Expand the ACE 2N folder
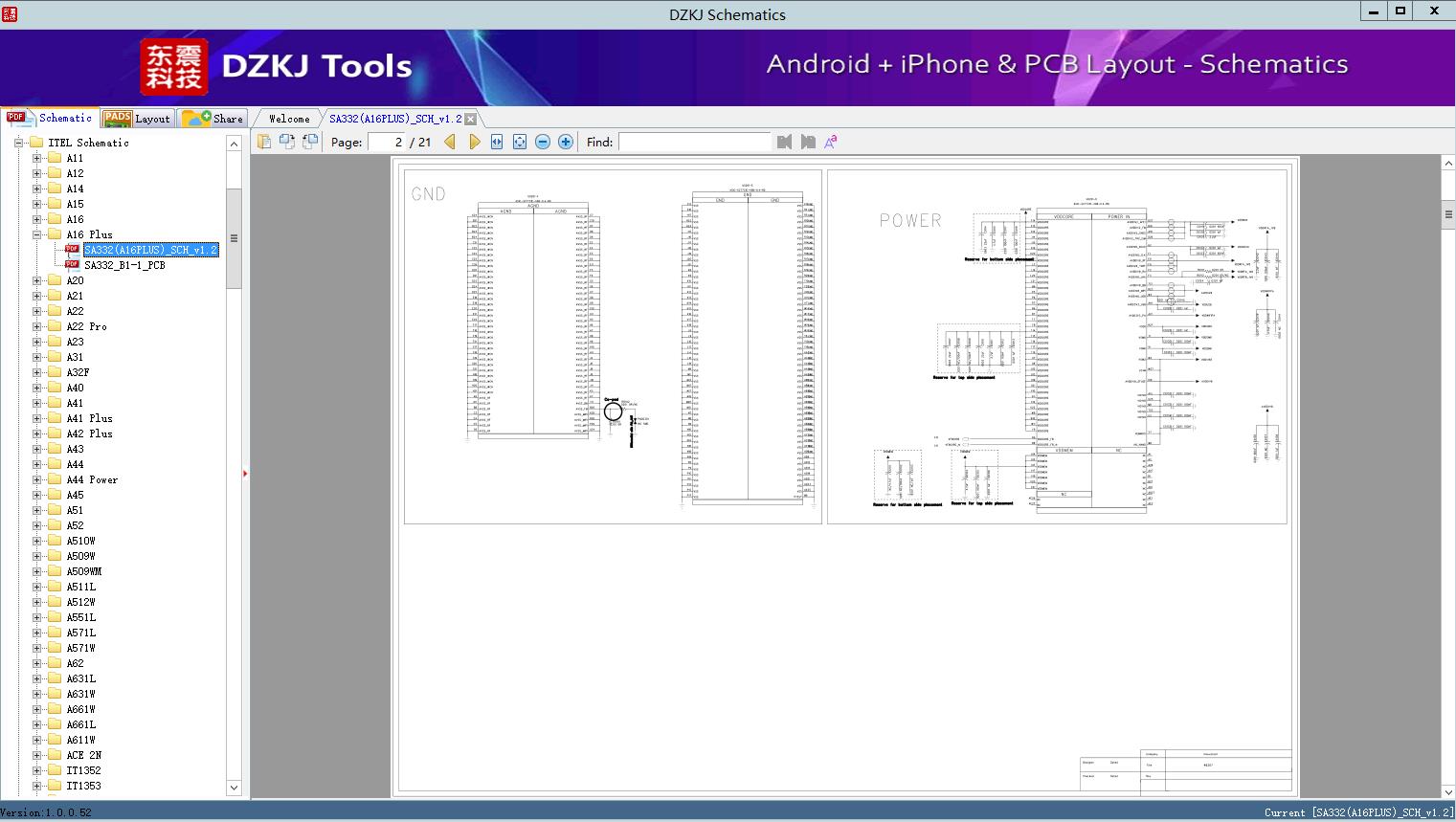The width and height of the screenshot is (1456, 822). pos(36,755)
